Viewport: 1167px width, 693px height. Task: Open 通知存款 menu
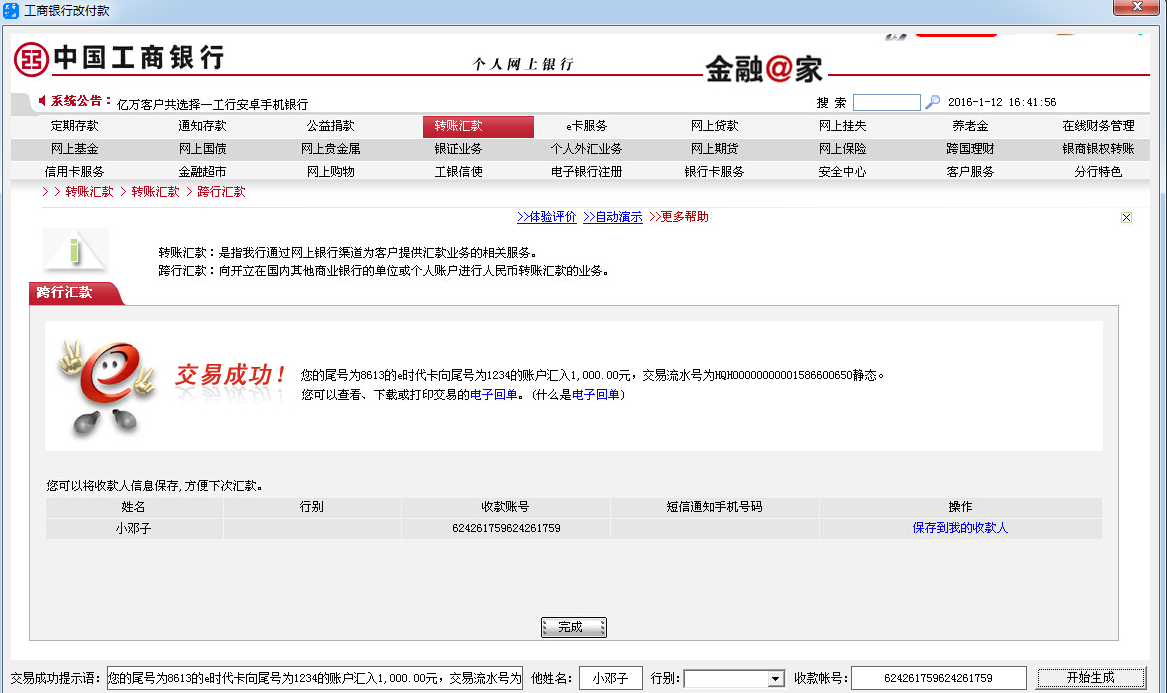click(202, 126)
